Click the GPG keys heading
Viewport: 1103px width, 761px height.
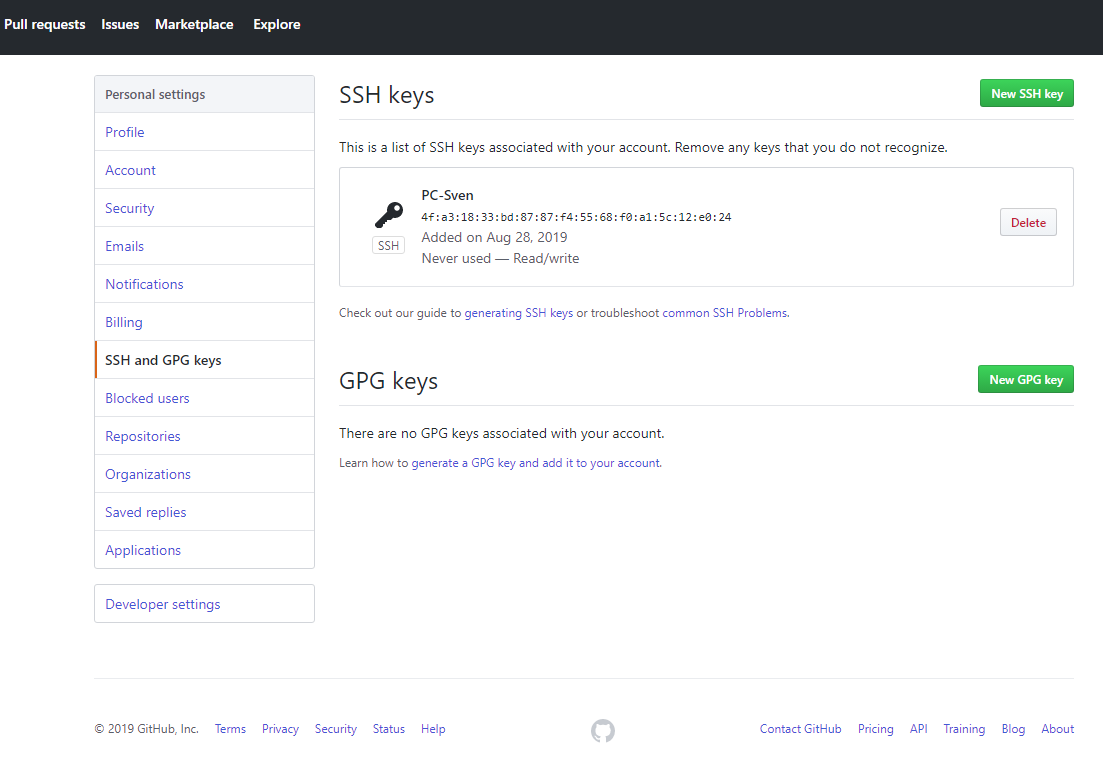coord(388,381)
